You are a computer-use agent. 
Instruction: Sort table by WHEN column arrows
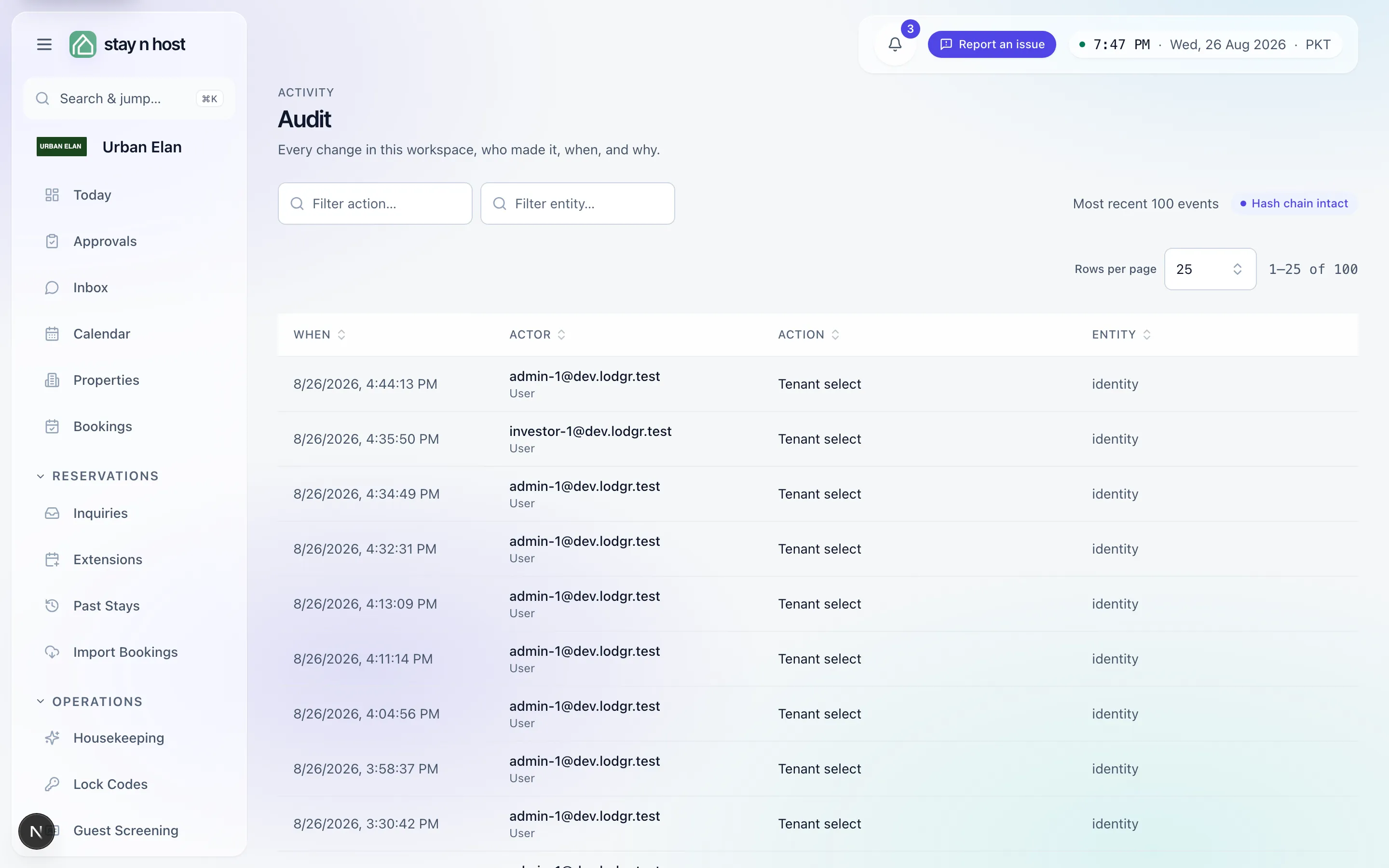(341, 335)
